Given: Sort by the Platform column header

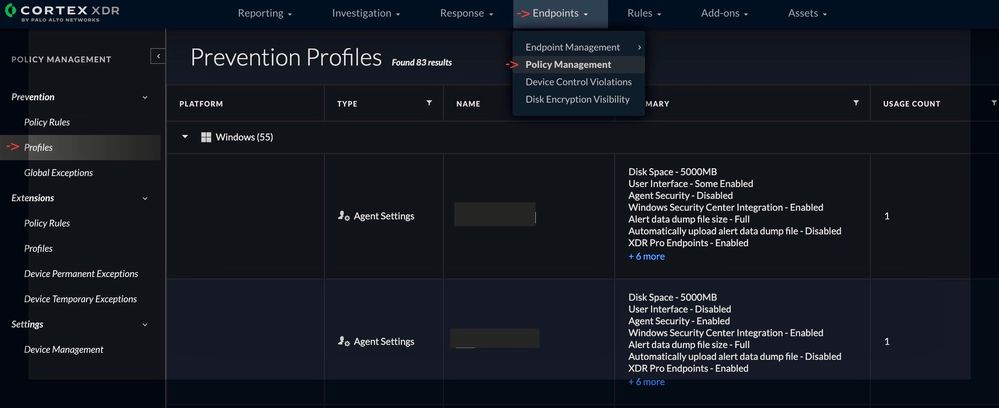Looking at the screenshot, I should click(x=201, y=103).
